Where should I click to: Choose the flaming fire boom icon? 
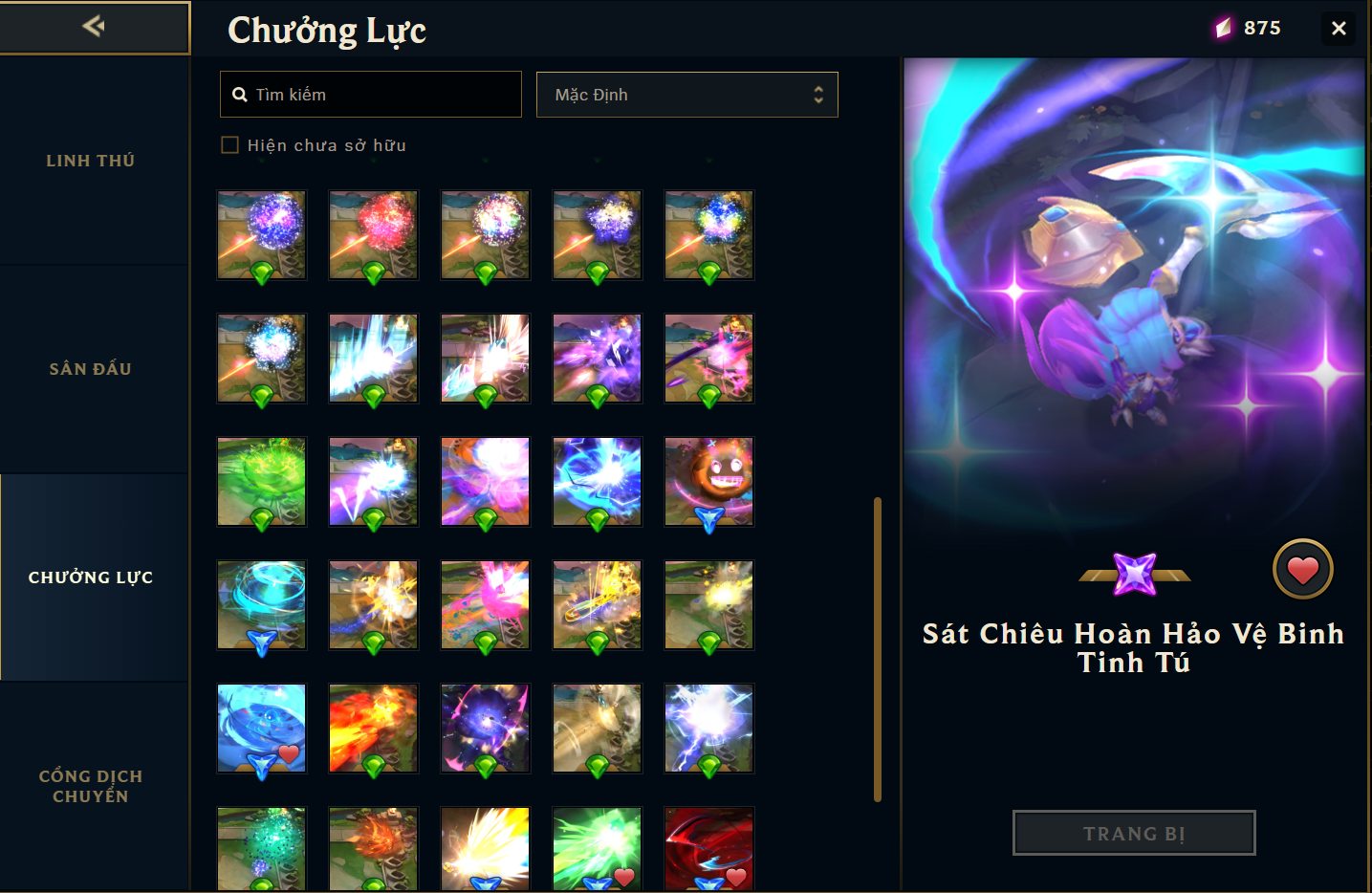pos(373,729)
